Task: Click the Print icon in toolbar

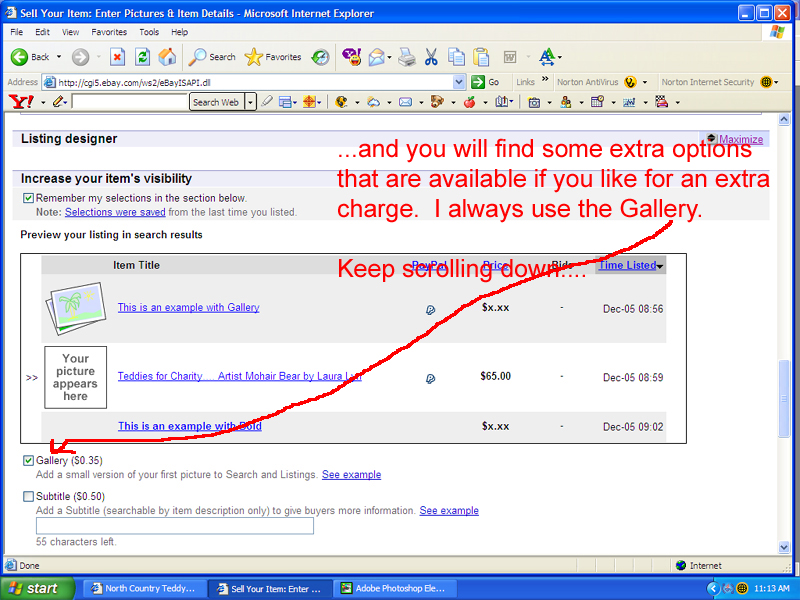Action: [x=407, y=57]
